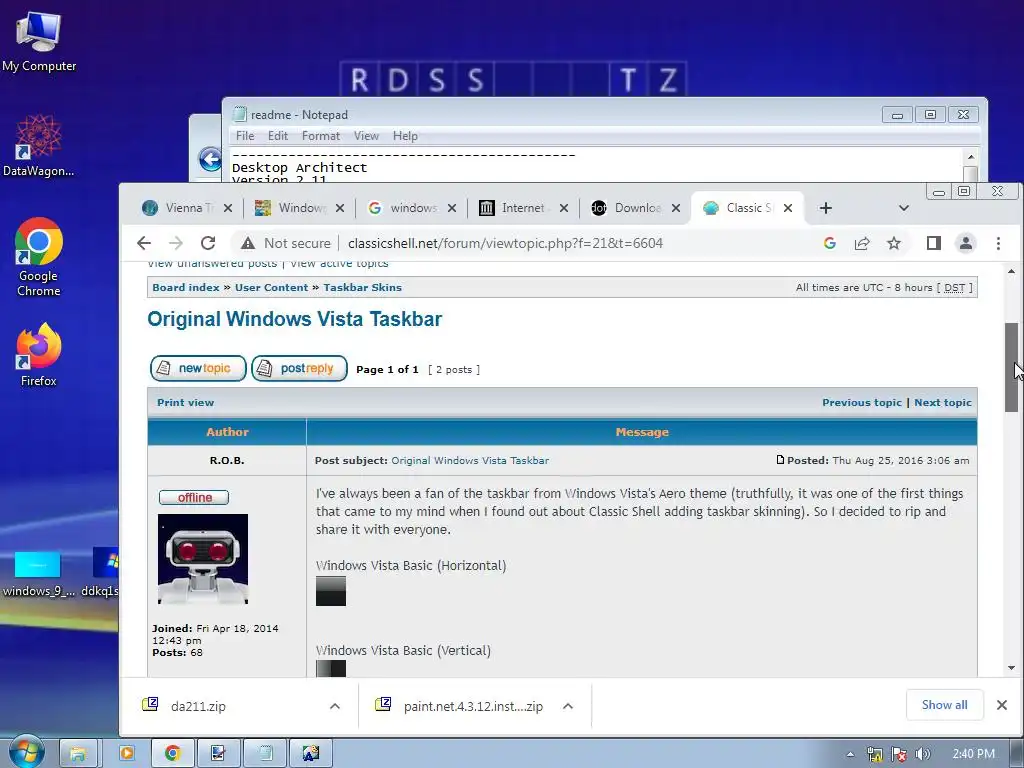Open Board index breadcrumb link
This screenshot has height=768, width=1024.
coord(186,287)
